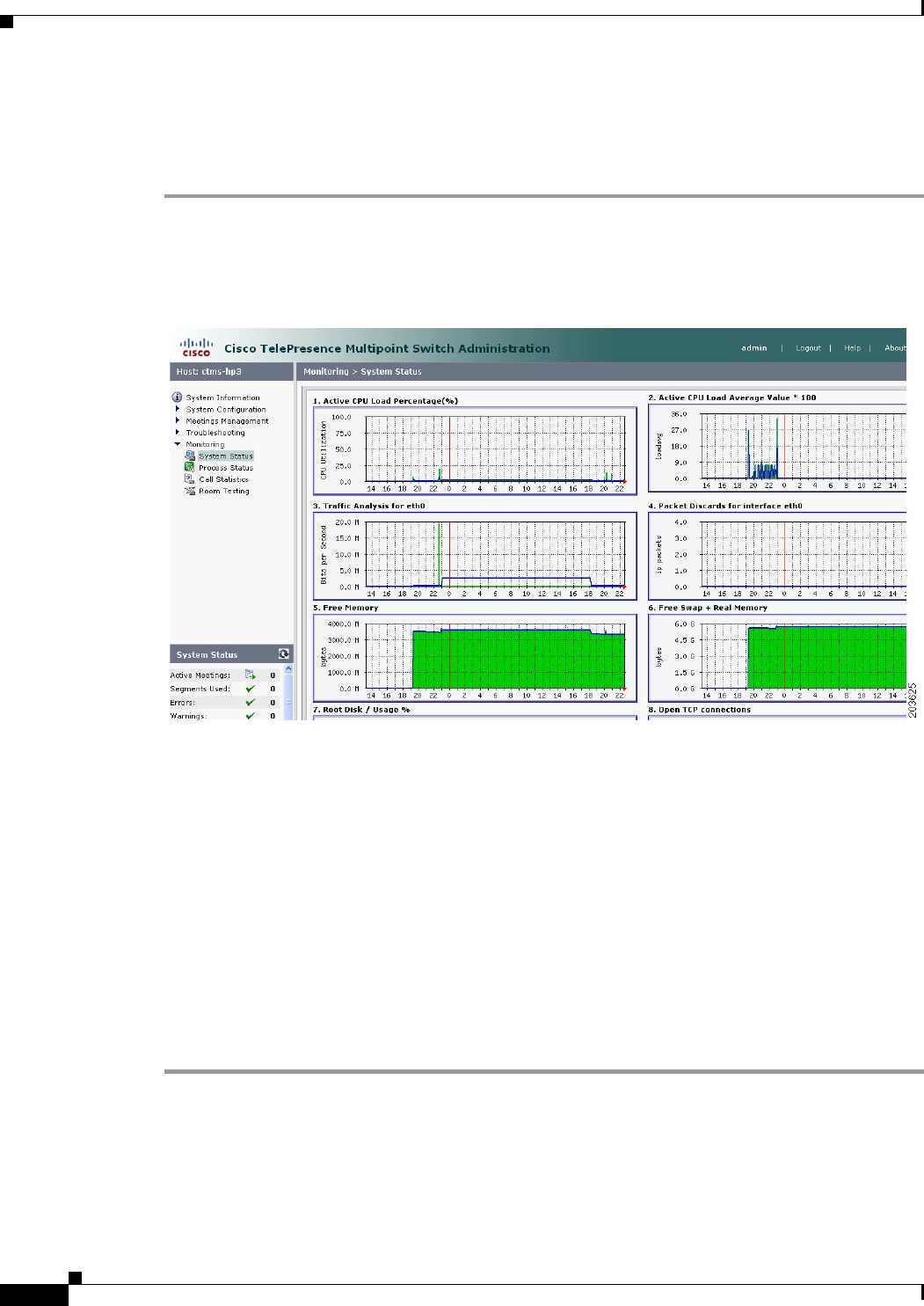
Task: Open the About link
Action: coord(894,348)
